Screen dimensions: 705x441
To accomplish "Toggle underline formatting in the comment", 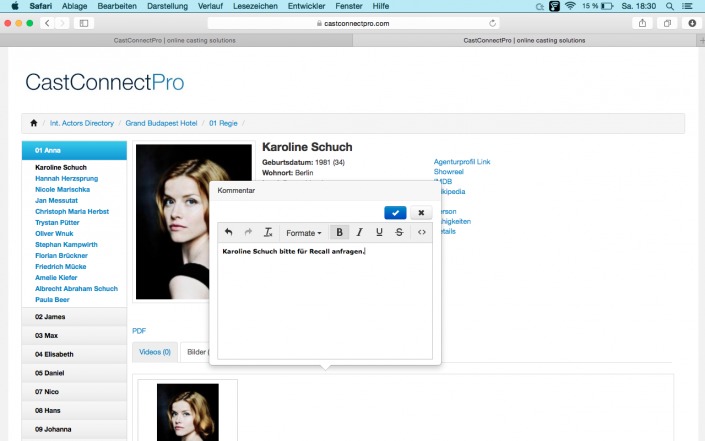I will (x=379, y=232).
